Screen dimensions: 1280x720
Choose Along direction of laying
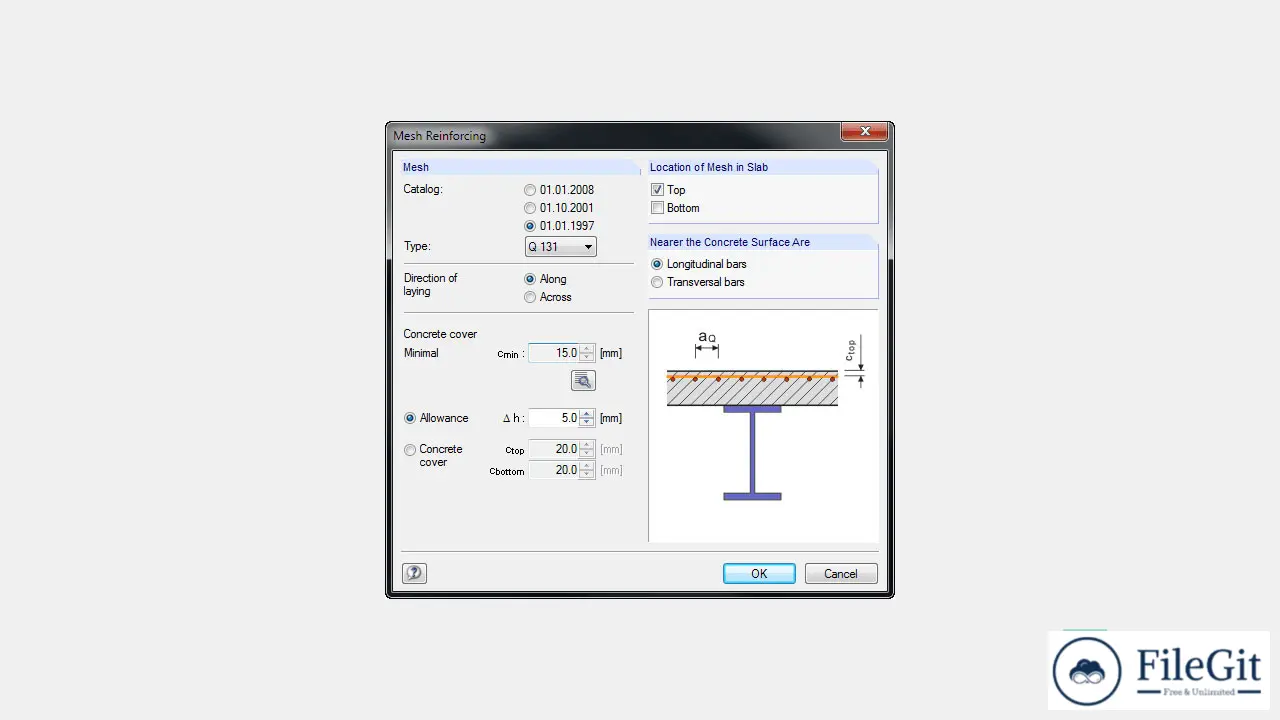pos(530,279)
